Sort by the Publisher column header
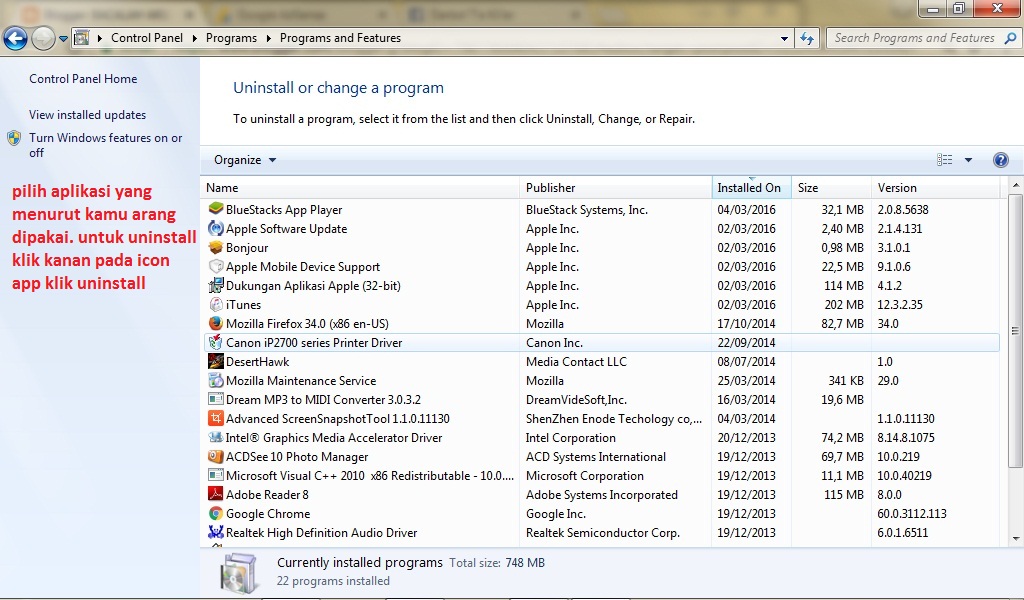 pos(616,187)
